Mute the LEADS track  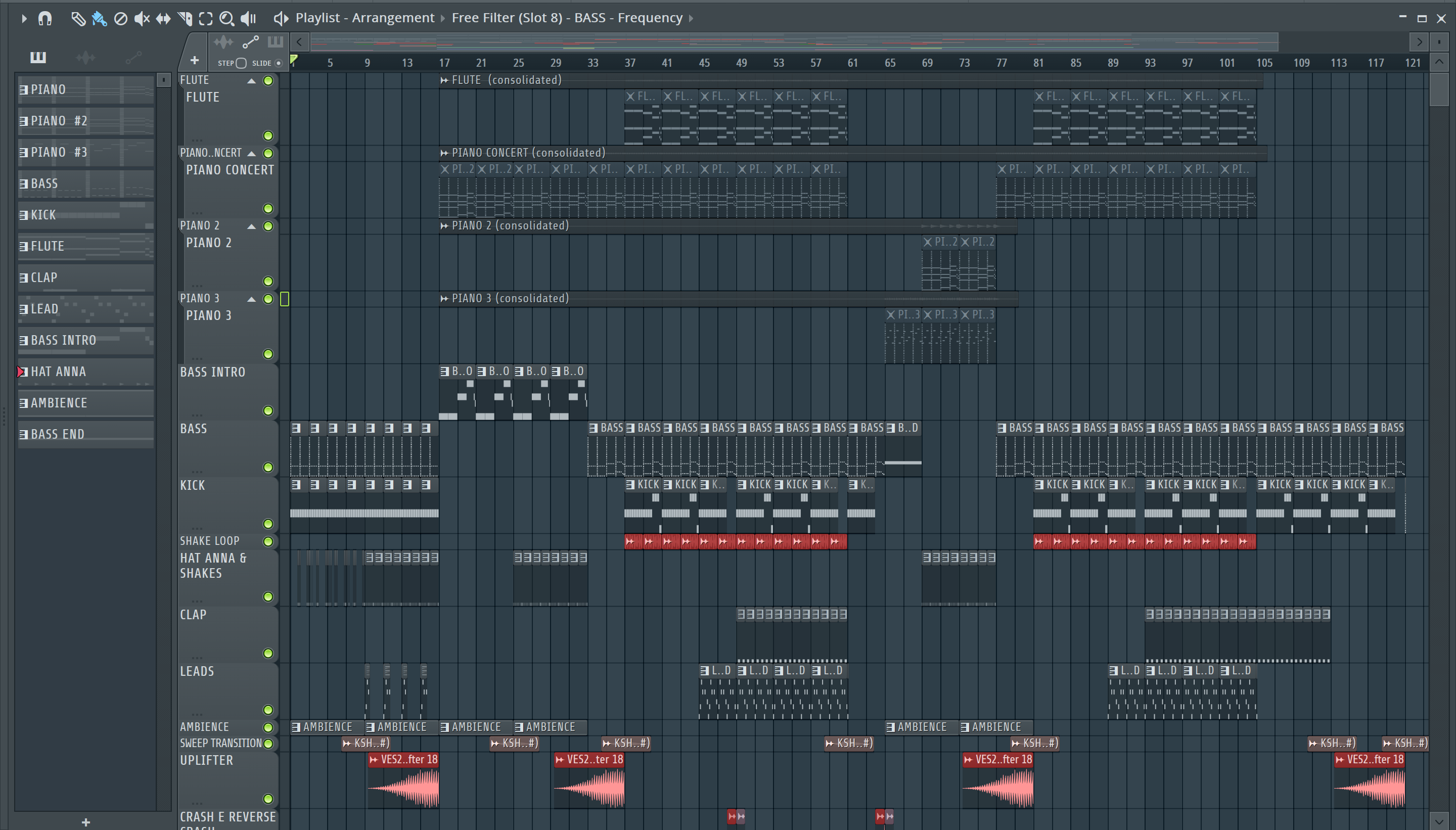click(x=268, y=709)
